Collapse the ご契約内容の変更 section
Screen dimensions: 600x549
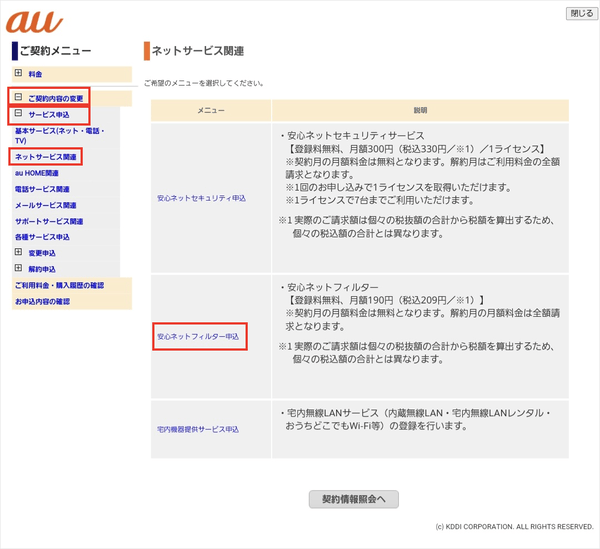18,98
